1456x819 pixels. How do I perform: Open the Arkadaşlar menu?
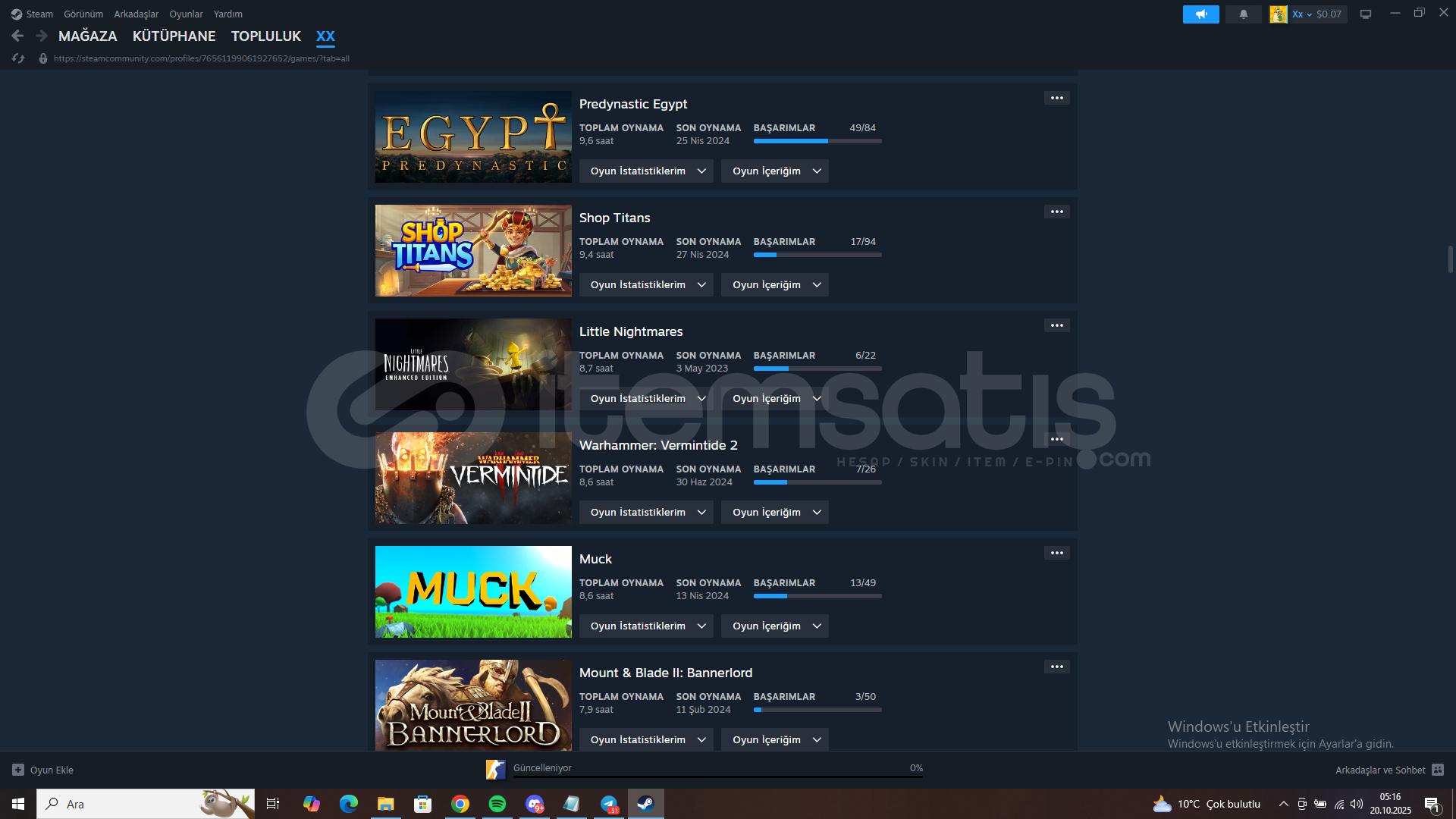click(136, 14)
